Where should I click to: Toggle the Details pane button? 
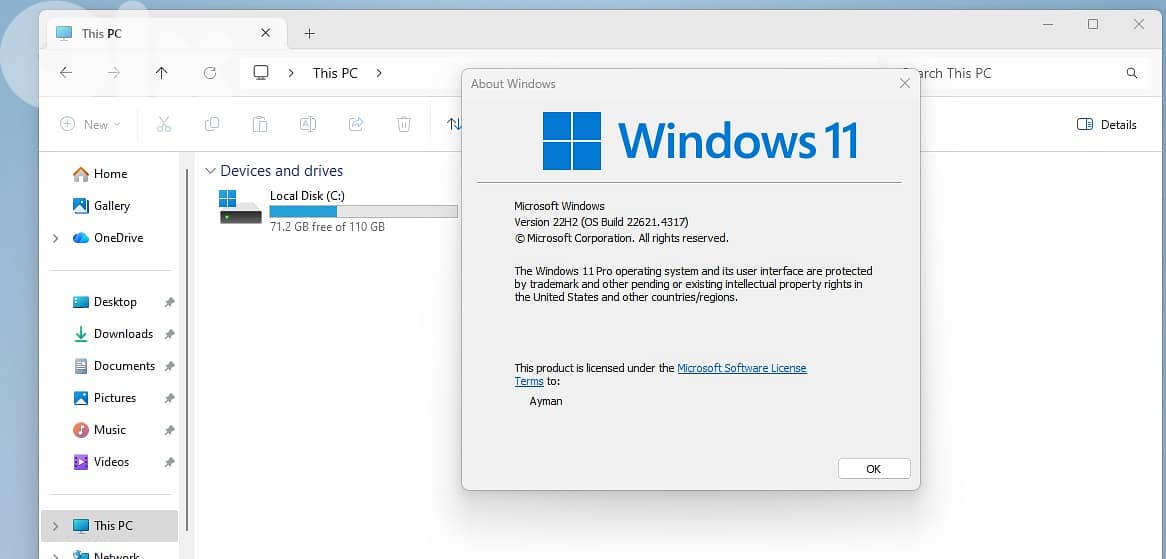pos(1106,124)
